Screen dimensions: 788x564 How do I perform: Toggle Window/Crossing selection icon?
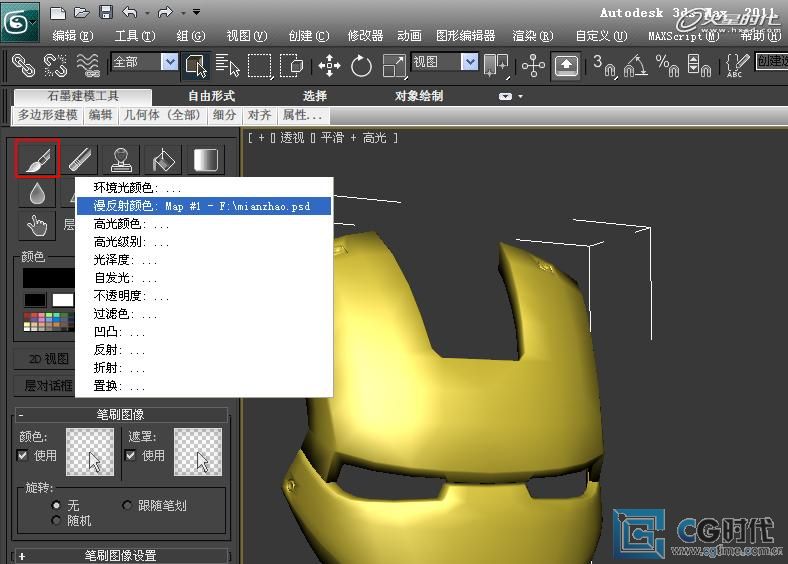click(x=291, y=66)
